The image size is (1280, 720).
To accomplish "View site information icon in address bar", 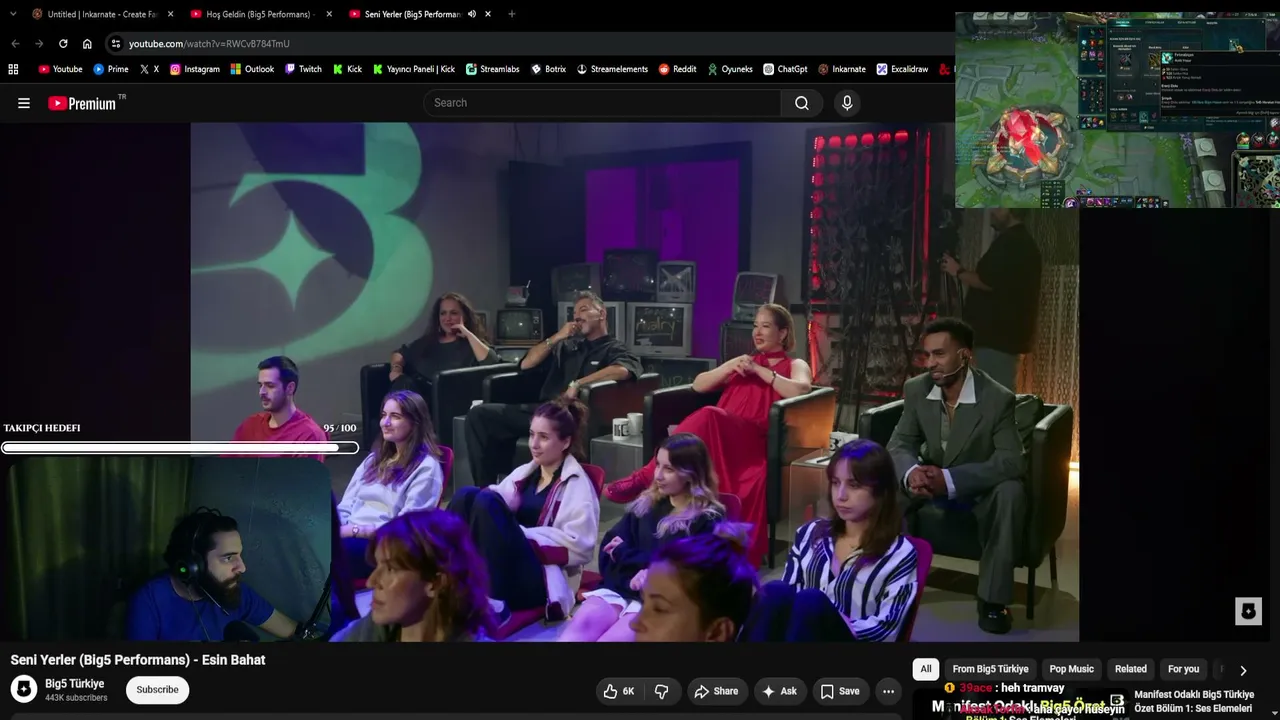I will (116, 44).
